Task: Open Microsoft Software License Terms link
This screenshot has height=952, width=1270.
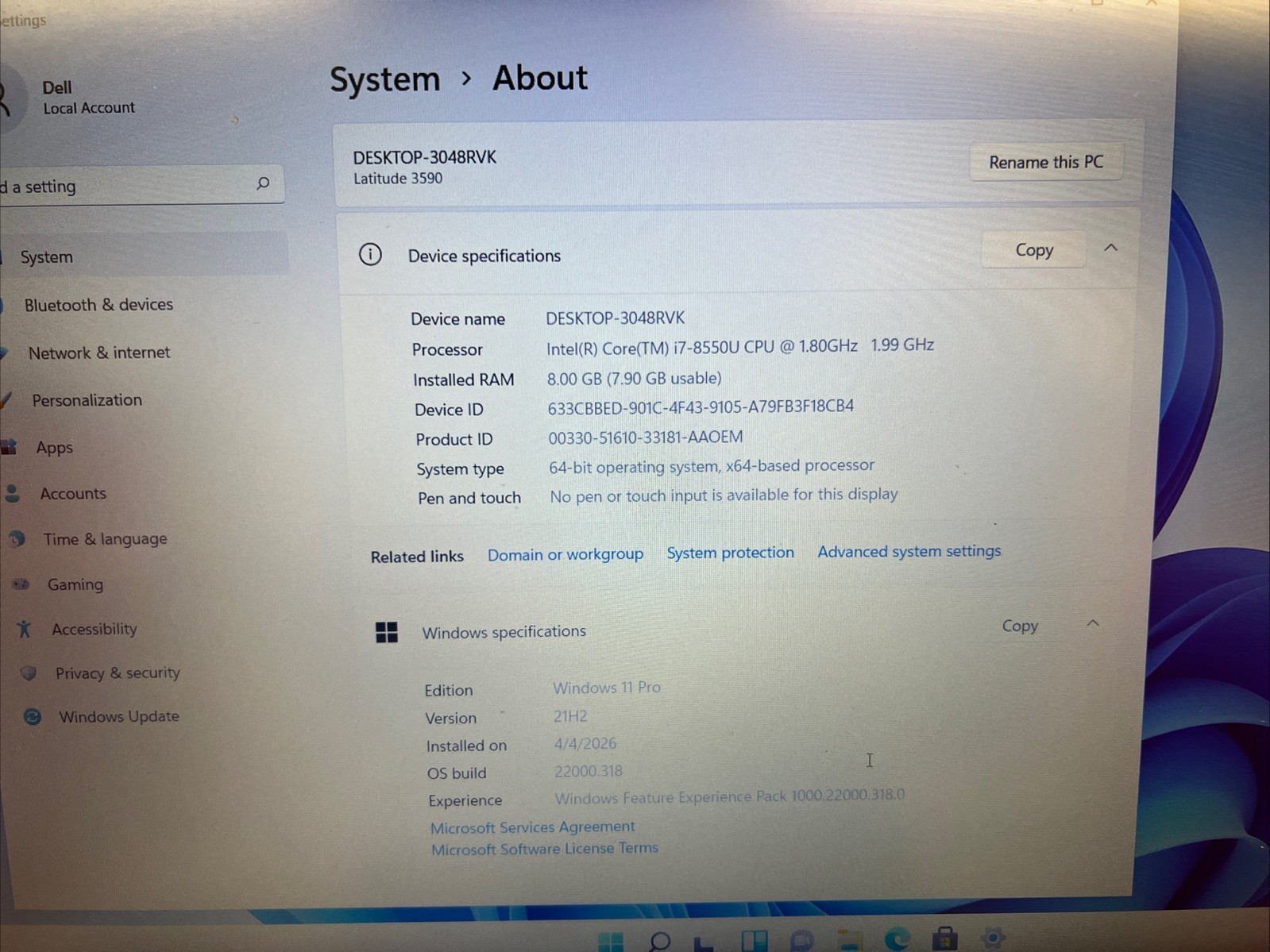Action: [x=545, y=849]
